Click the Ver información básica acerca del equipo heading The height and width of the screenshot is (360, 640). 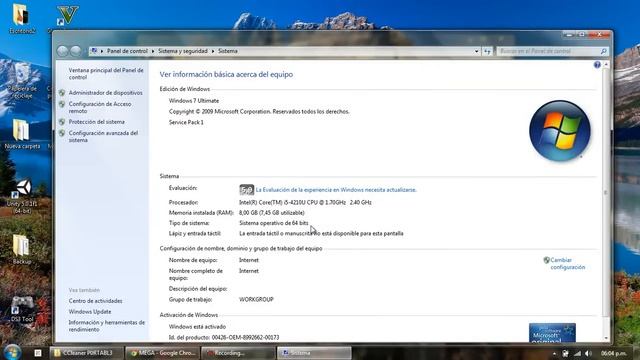(x=226, y=74)
